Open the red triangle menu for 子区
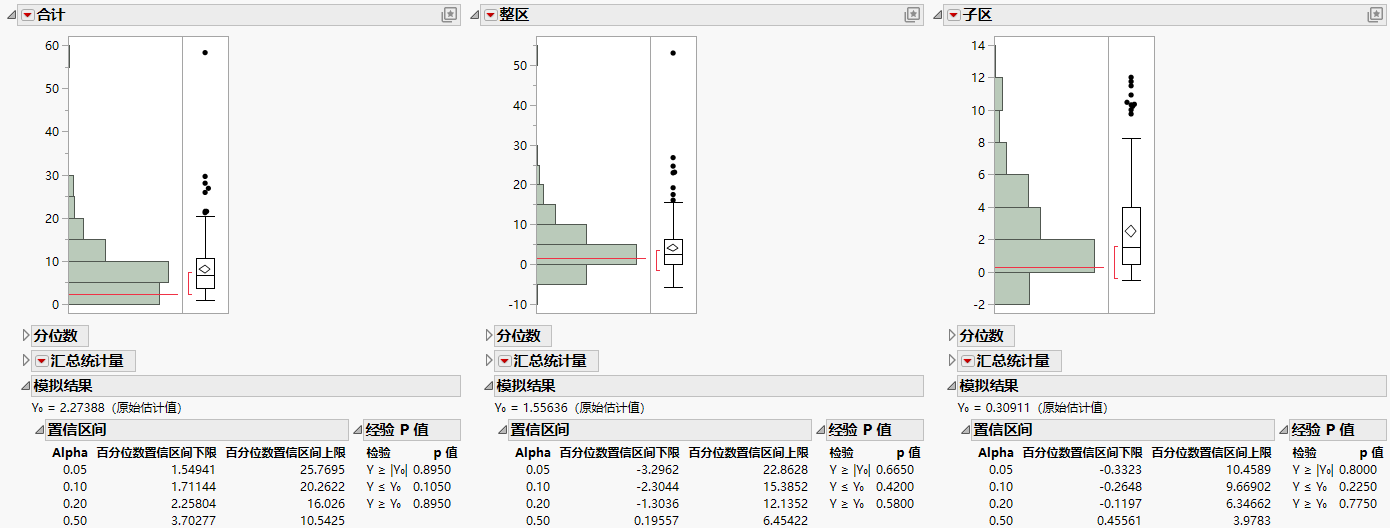This screenshot has height=528, width=1390. coord(954,15)
